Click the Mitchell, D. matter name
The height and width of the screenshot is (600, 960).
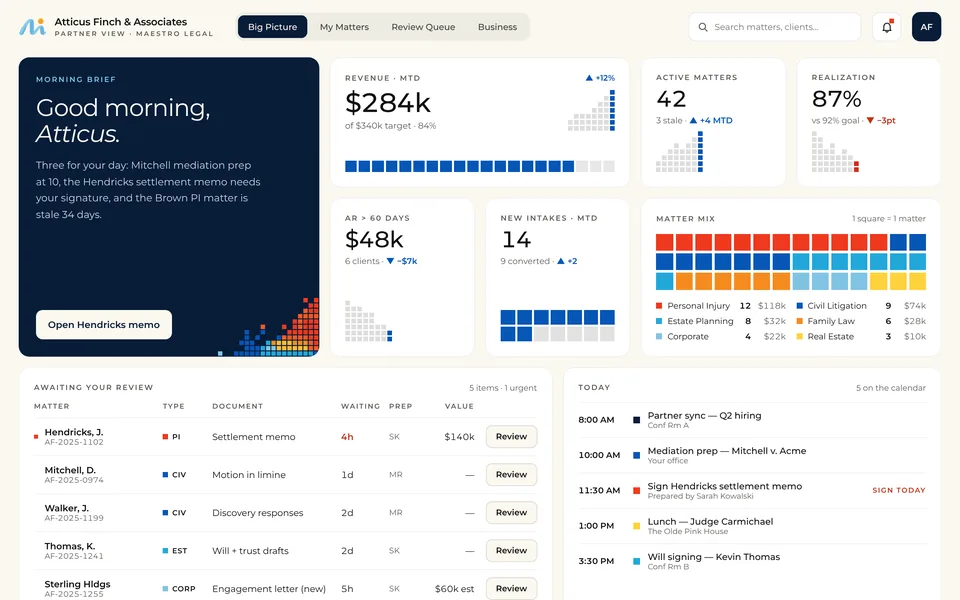click(70, 470)
